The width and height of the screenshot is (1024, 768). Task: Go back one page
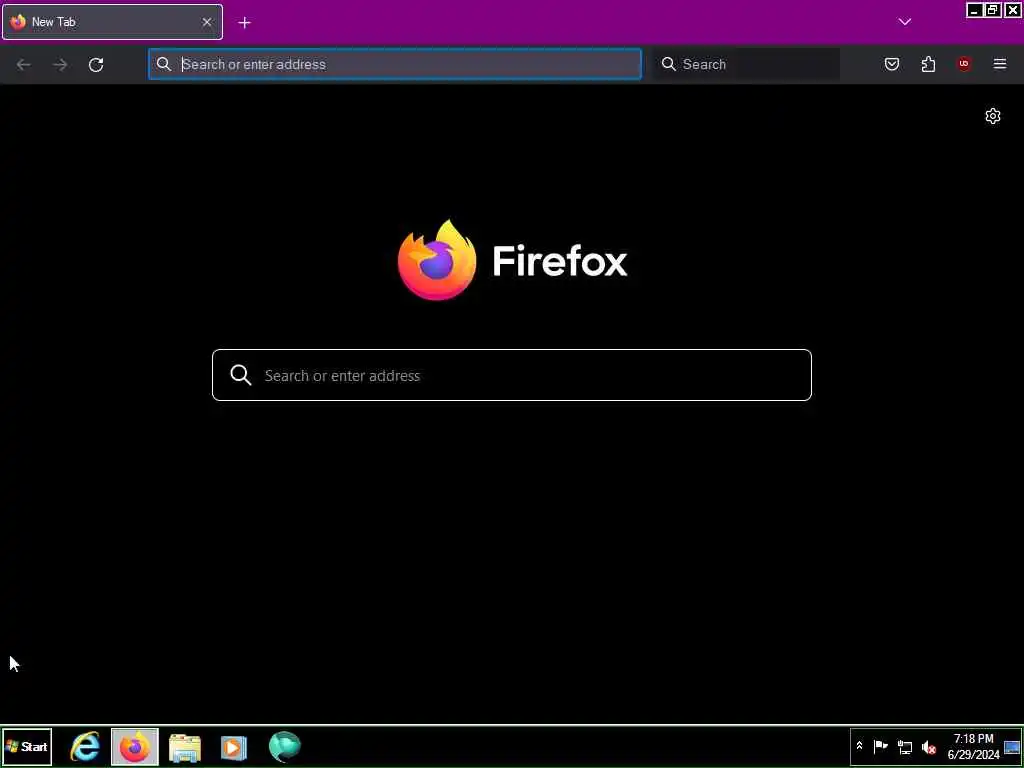click(x=24, y=65)
